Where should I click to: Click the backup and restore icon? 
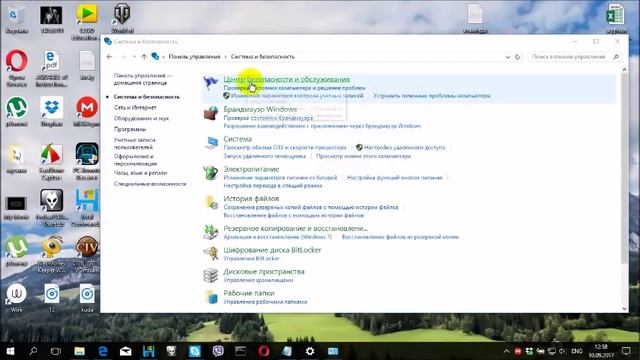coord(211,232)
